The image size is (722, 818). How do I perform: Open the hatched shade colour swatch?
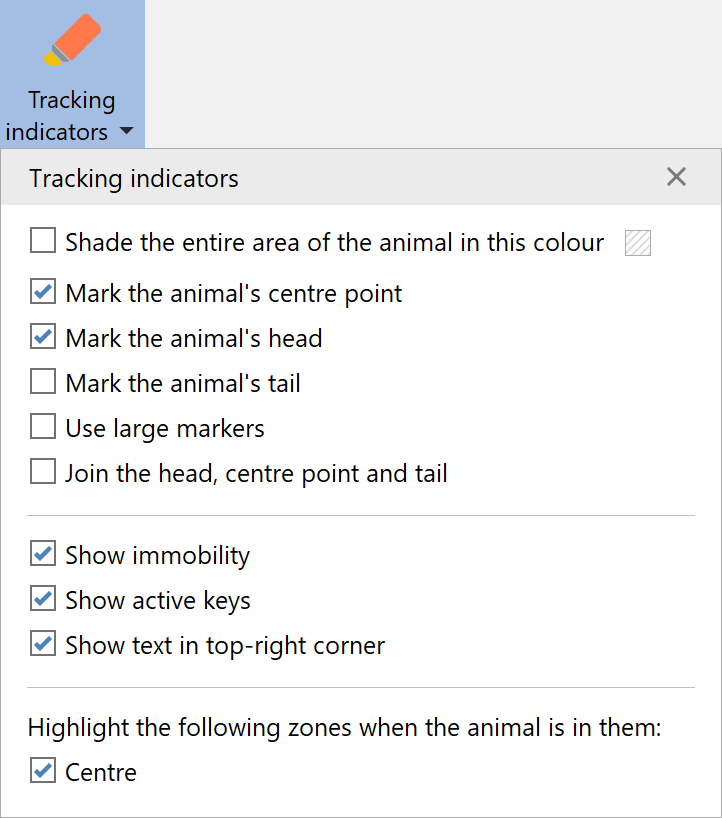638,243
